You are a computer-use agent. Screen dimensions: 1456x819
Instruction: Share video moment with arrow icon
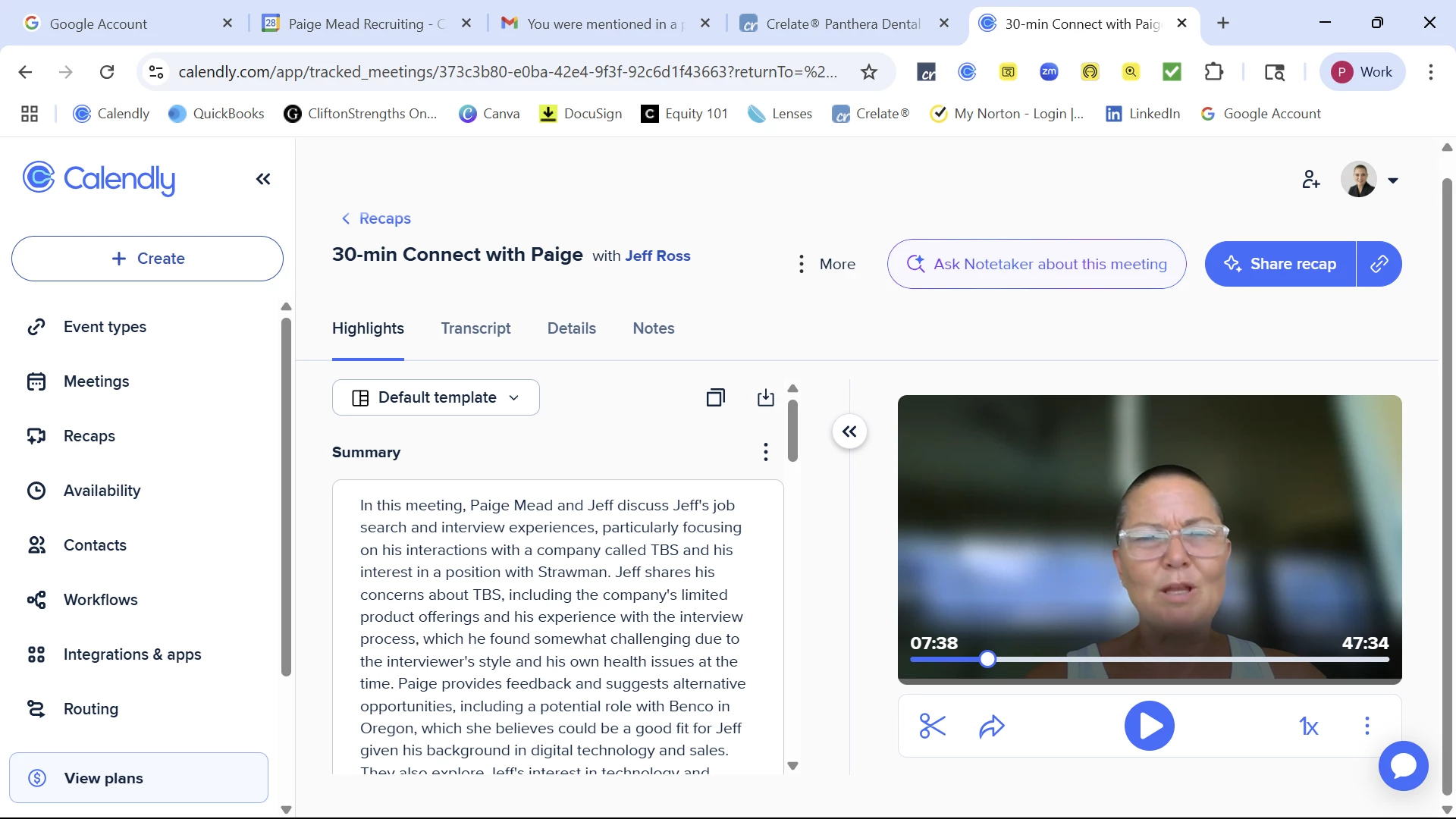pyautogui.click(x=992, y=726)
